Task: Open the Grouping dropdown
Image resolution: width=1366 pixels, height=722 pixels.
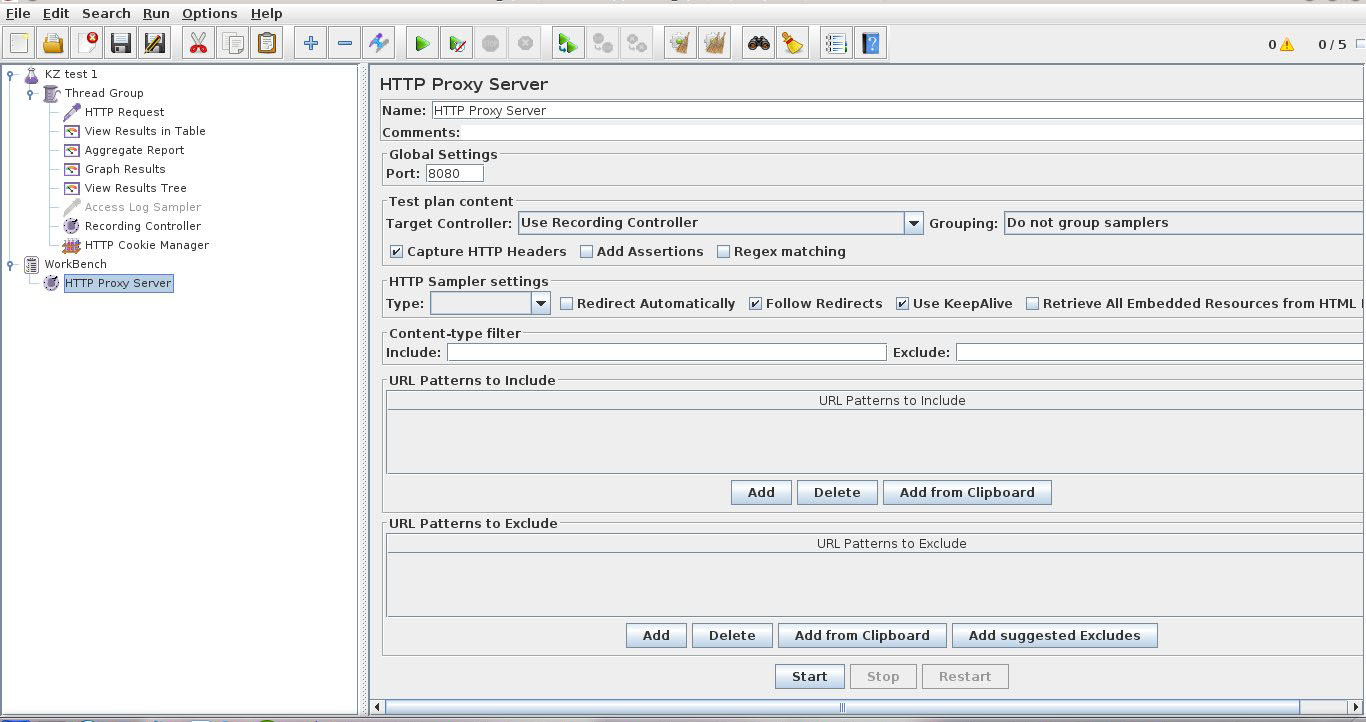Action: point(1184,223)
